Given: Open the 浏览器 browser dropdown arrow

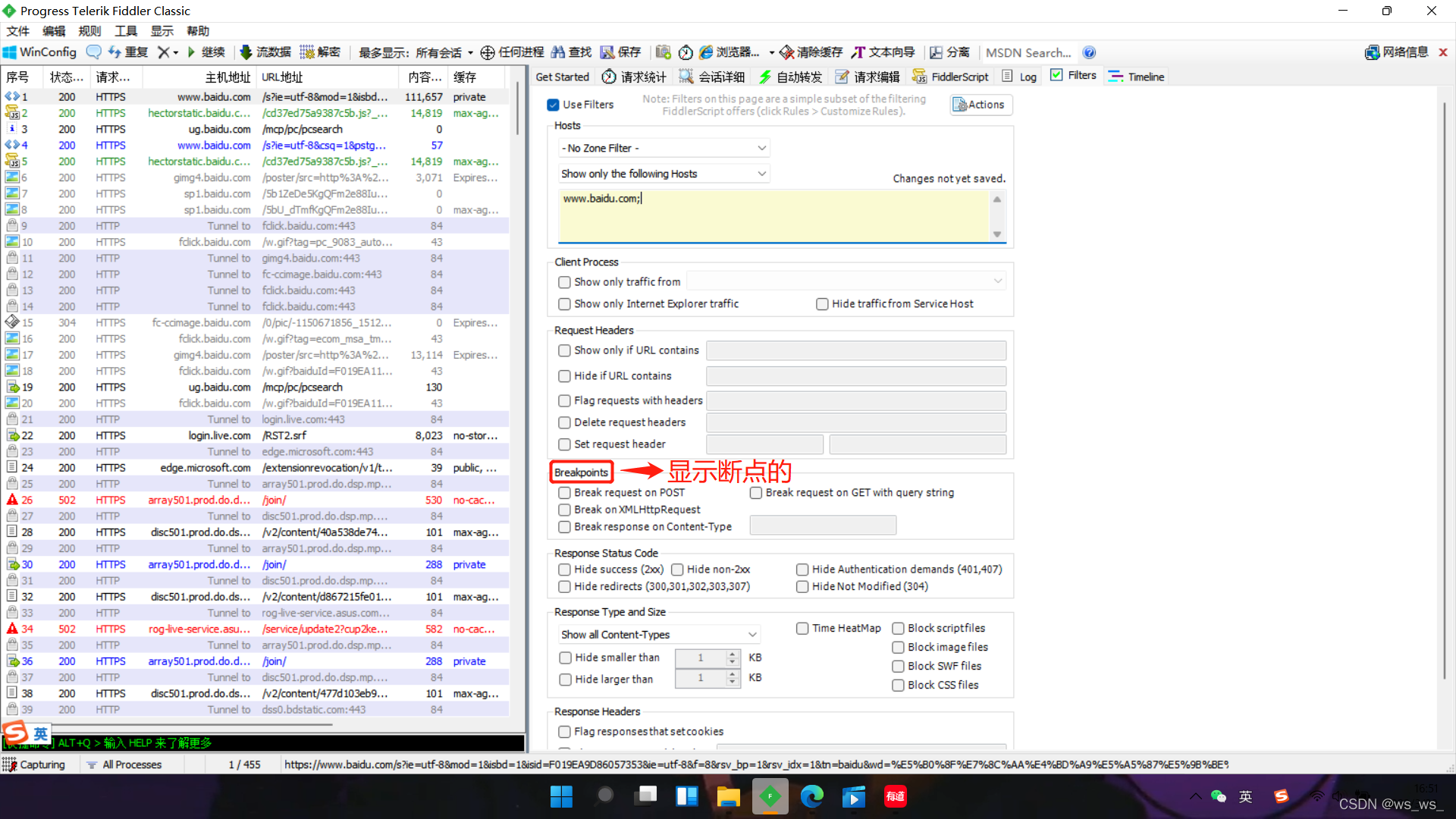Looking at the screenshot, I should point(771,52).
